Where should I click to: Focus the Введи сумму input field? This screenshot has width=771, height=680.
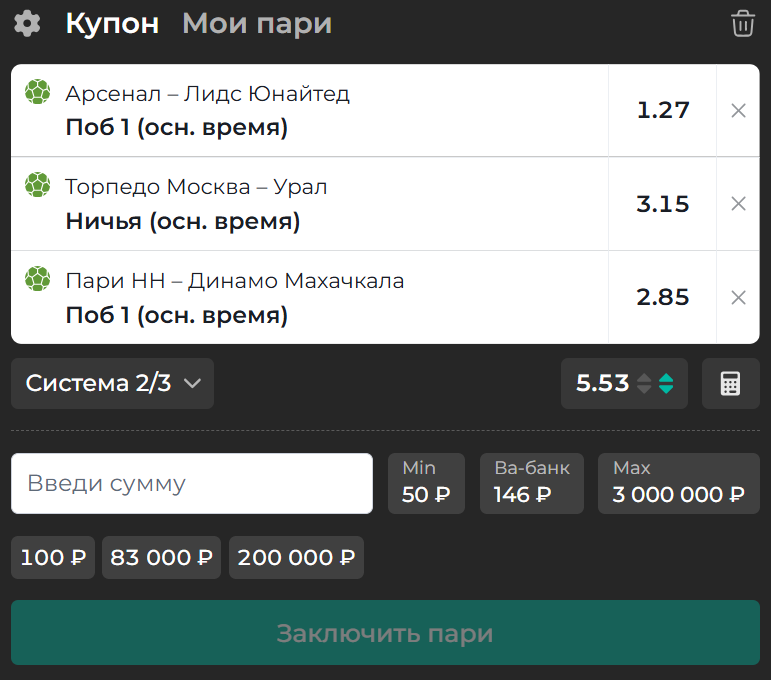point(192,484)
